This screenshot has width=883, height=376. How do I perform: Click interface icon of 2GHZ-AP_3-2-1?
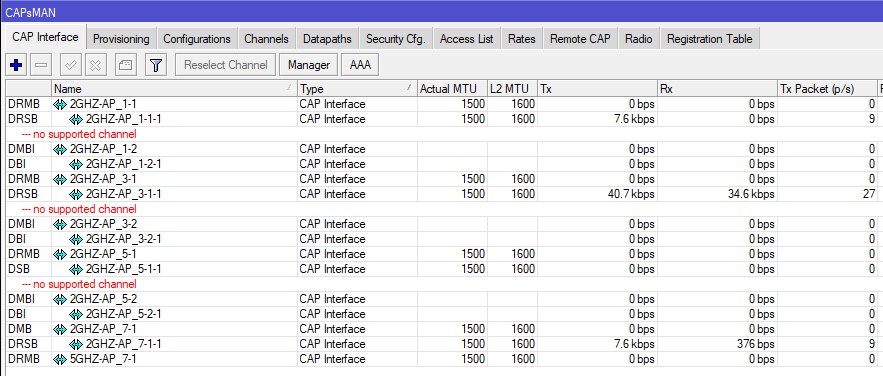pyautogui.click(x=76, y=239)
